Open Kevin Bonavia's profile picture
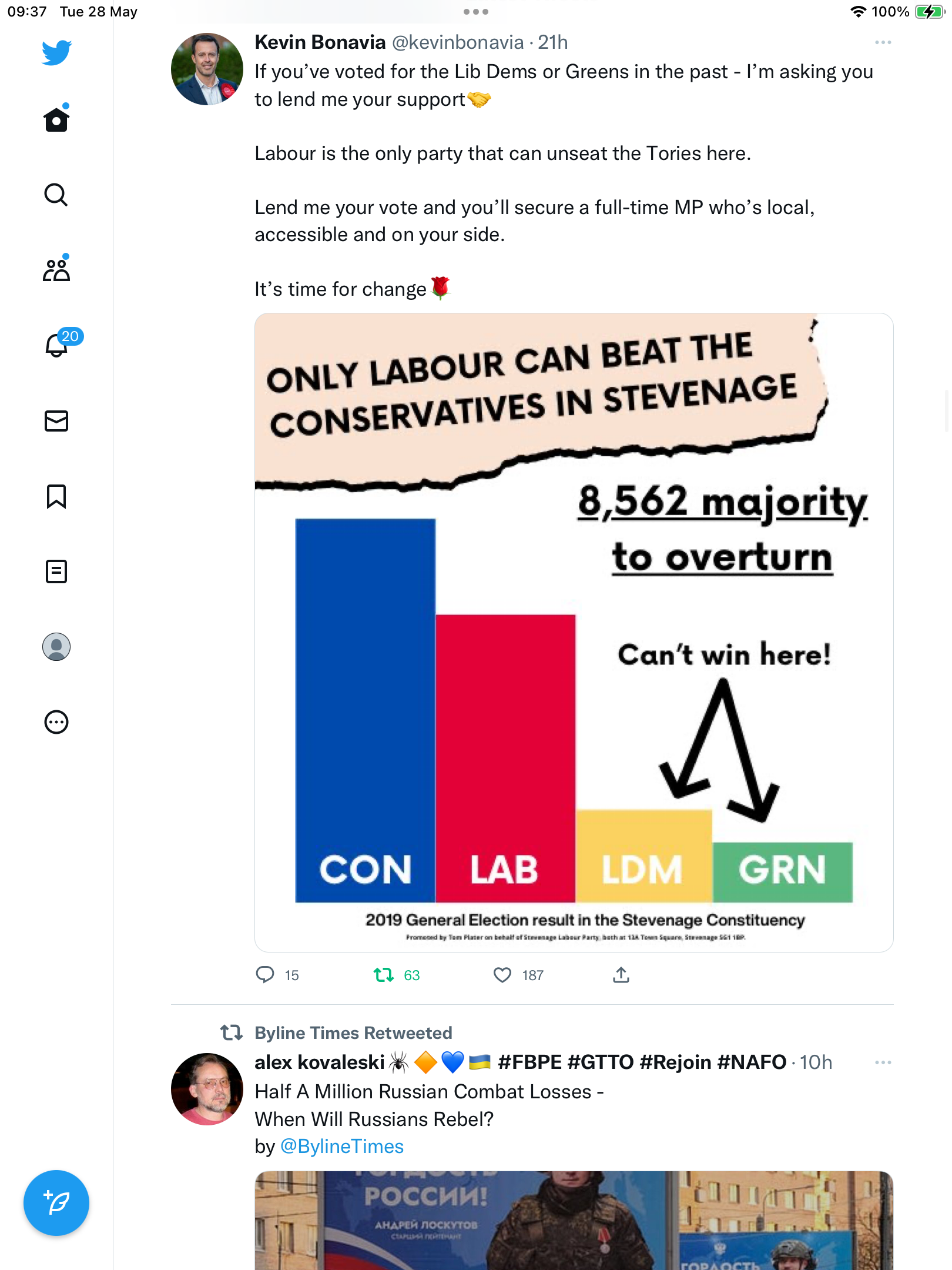Image resolution: width=952 pixels, height=1270 pixels. (x=207, y=69)
